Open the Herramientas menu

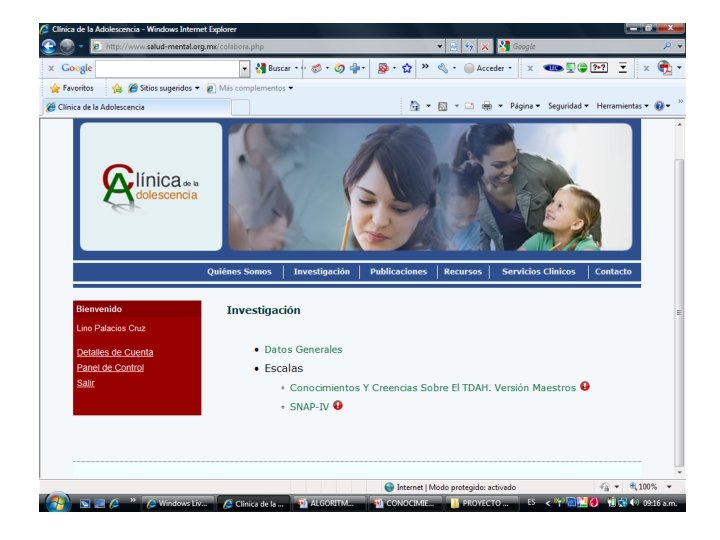tap(622, 106)
